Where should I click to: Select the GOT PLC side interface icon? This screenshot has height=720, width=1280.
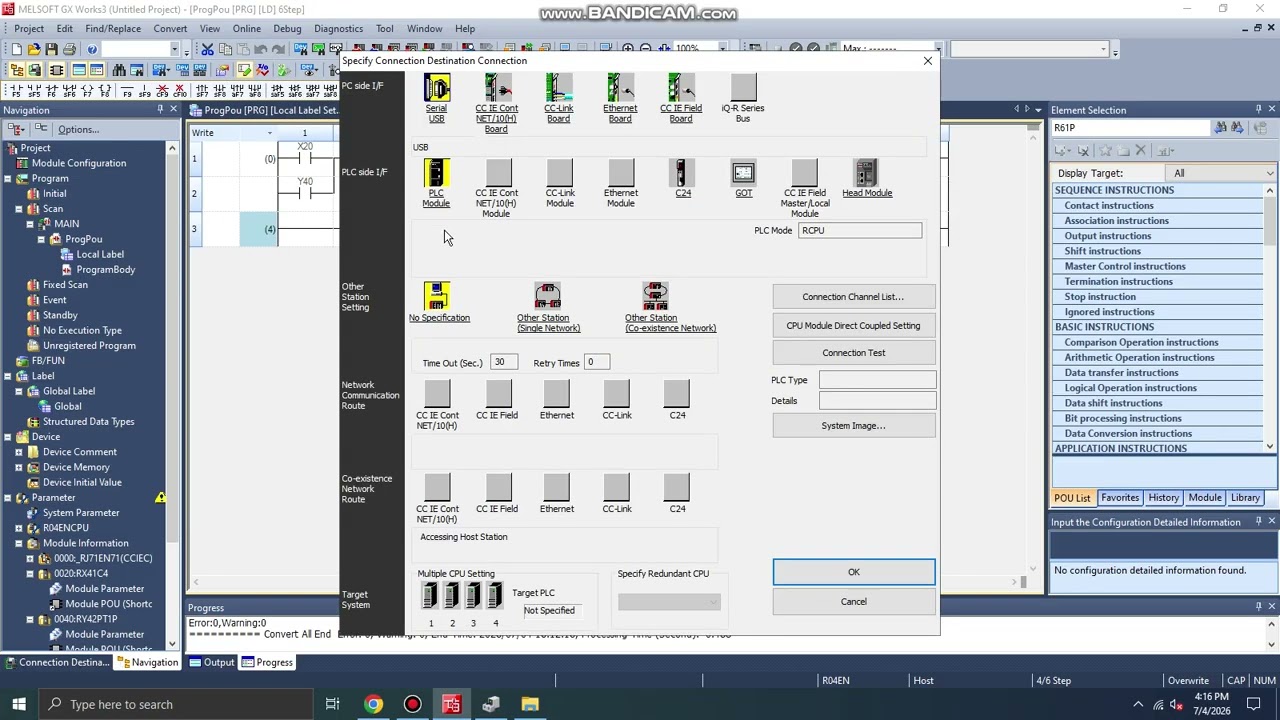(x=743, y=174)
